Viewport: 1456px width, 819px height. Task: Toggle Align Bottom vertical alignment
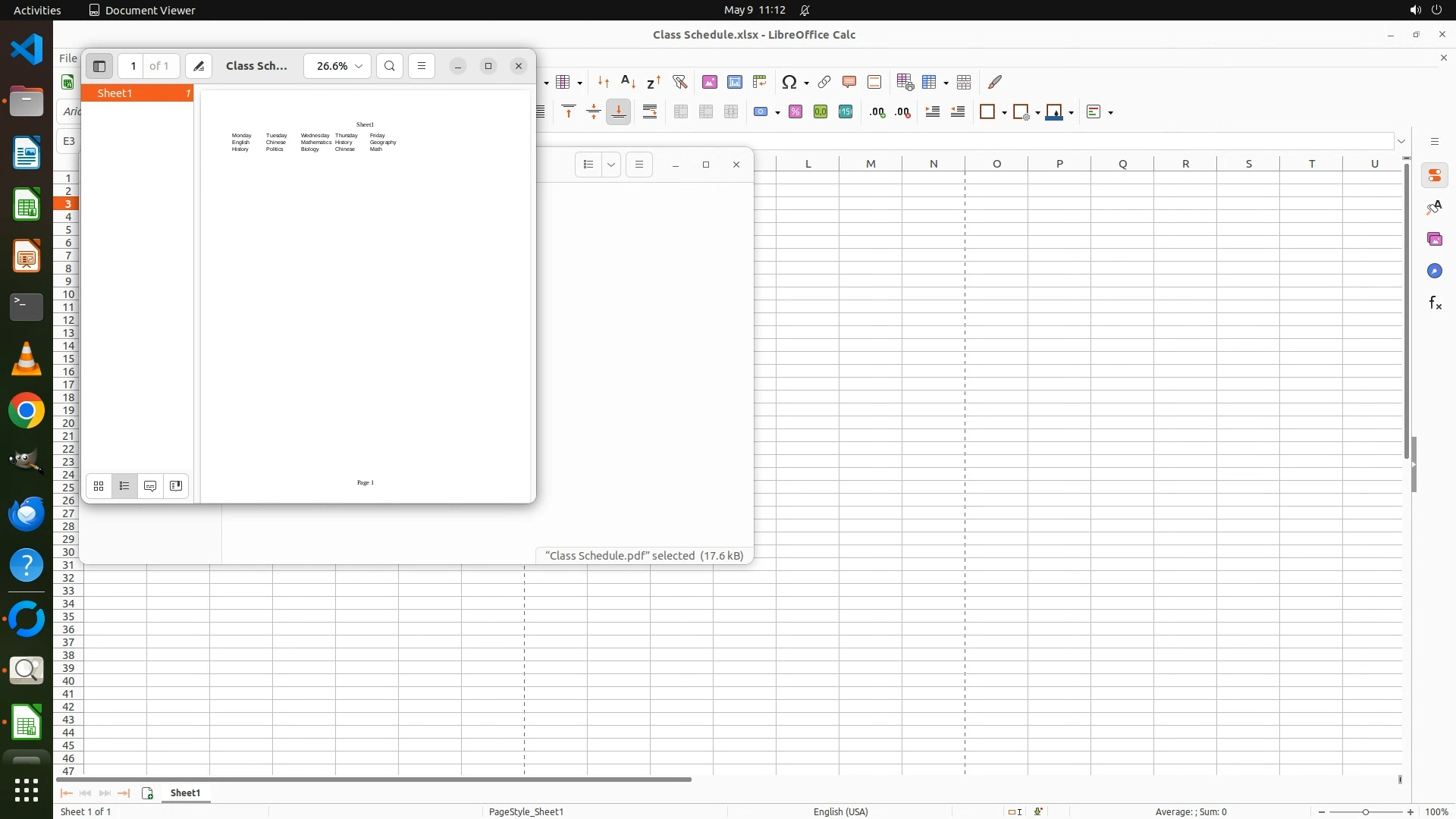(x=619, y=112)
